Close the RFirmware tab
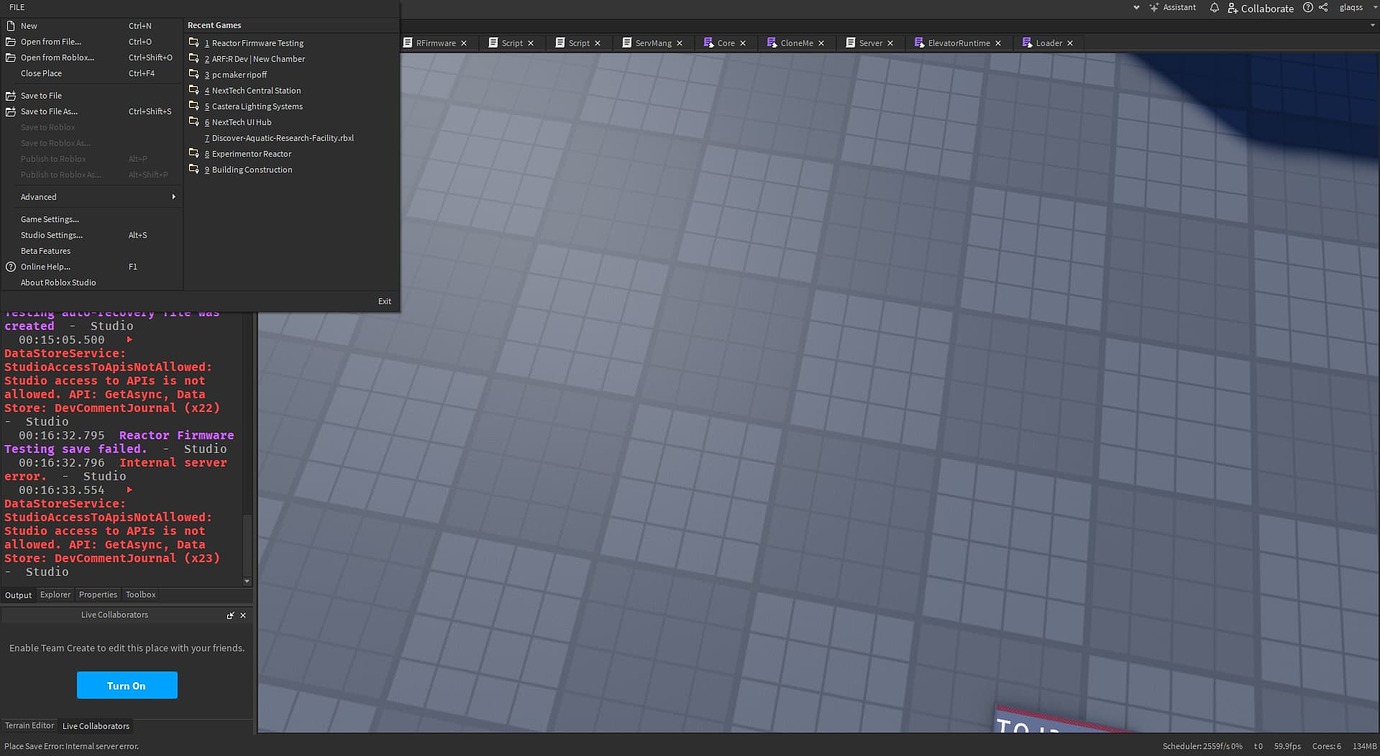This screenshot has width=1380, height=756. coord(464,43)
